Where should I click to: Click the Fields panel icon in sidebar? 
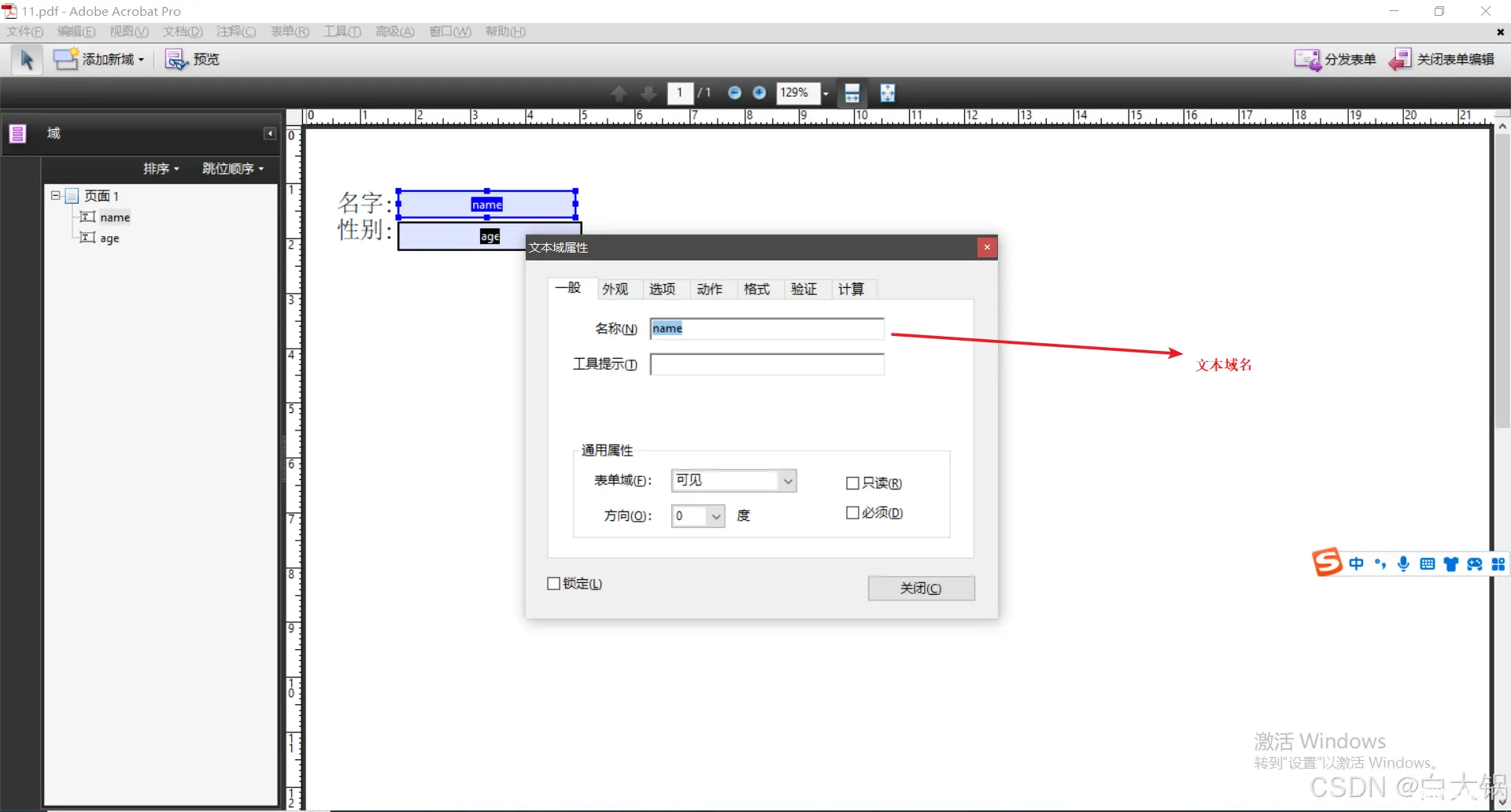pos(17,134)
